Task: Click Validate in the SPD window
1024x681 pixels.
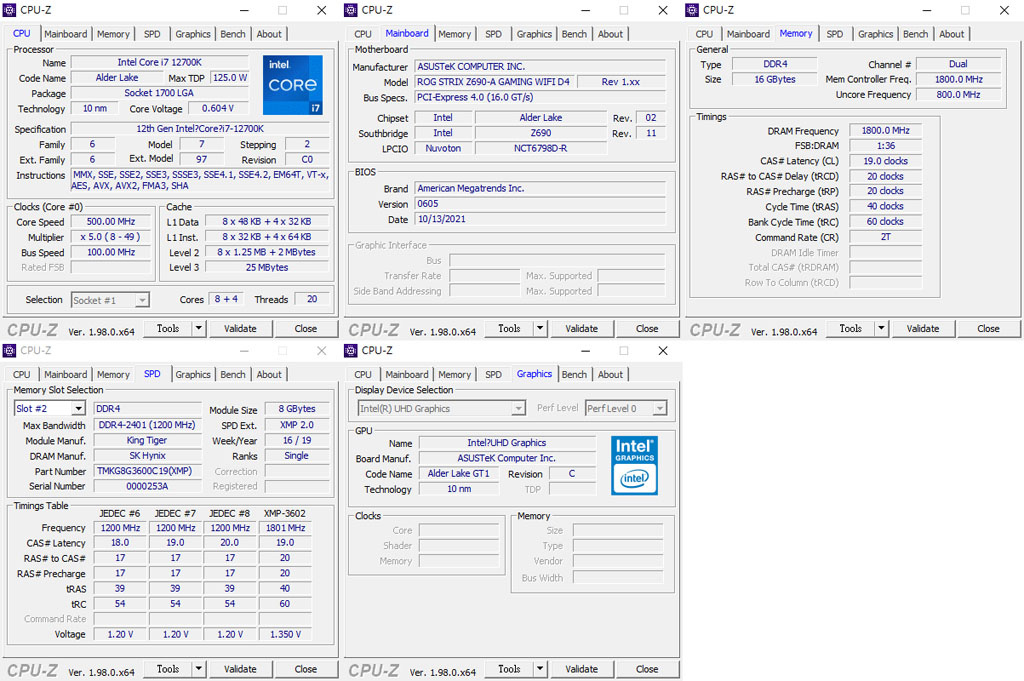Action: [240, 669]
